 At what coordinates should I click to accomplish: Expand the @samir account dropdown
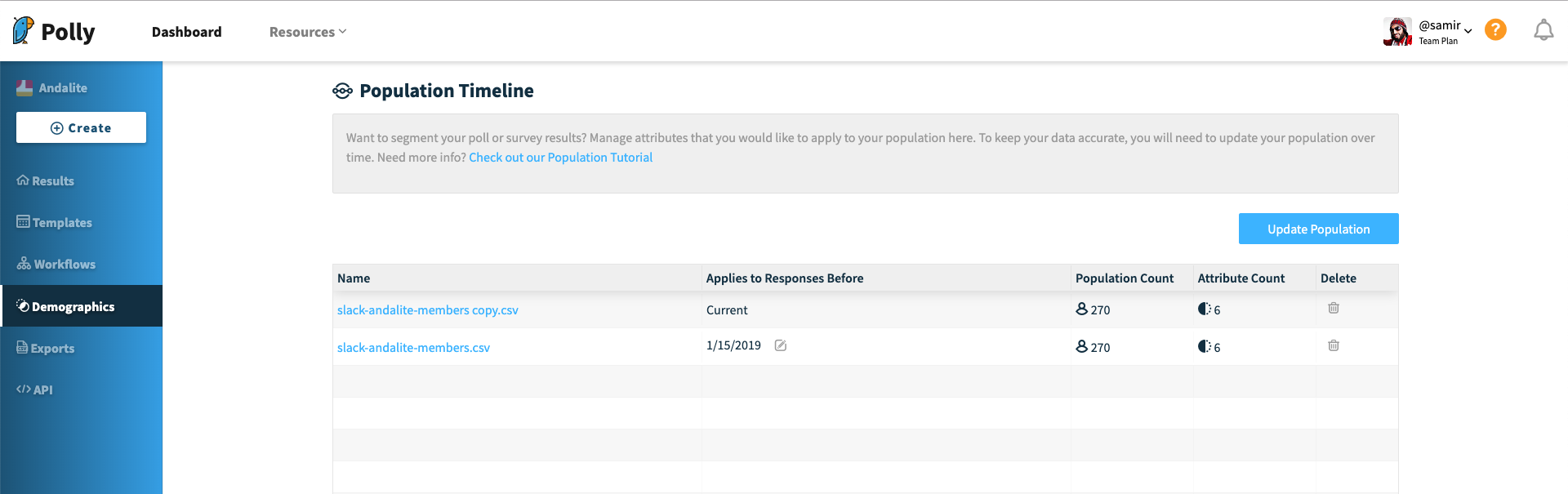pos(1468,31)
